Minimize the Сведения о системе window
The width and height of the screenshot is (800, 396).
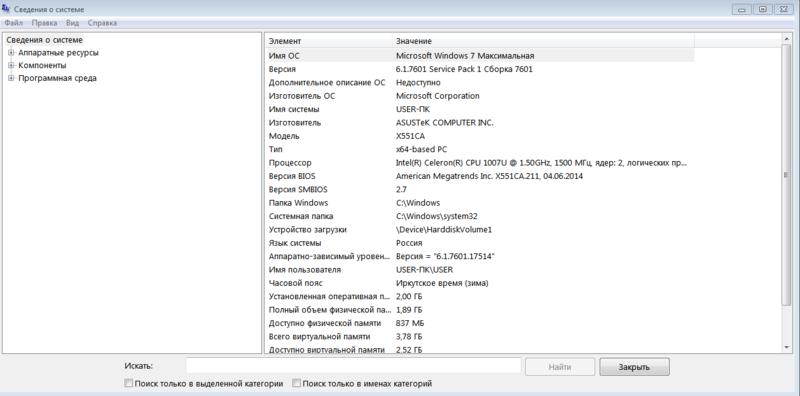pyautogui.click(x=741, y=9)
